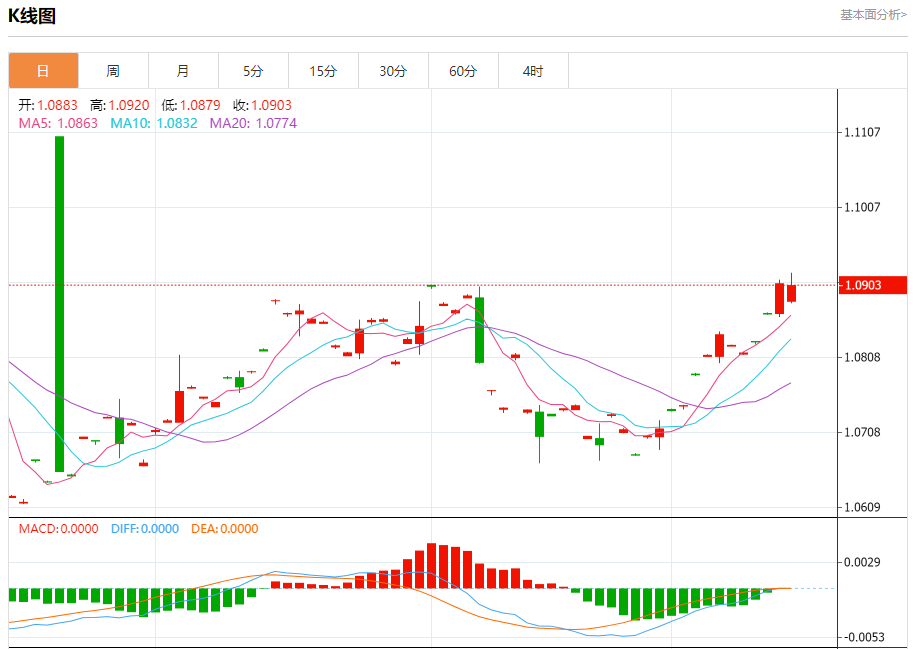This screenshot has width=915, height=649.
Task: Click the MA20 indicator label
Action: click(253, 123)
